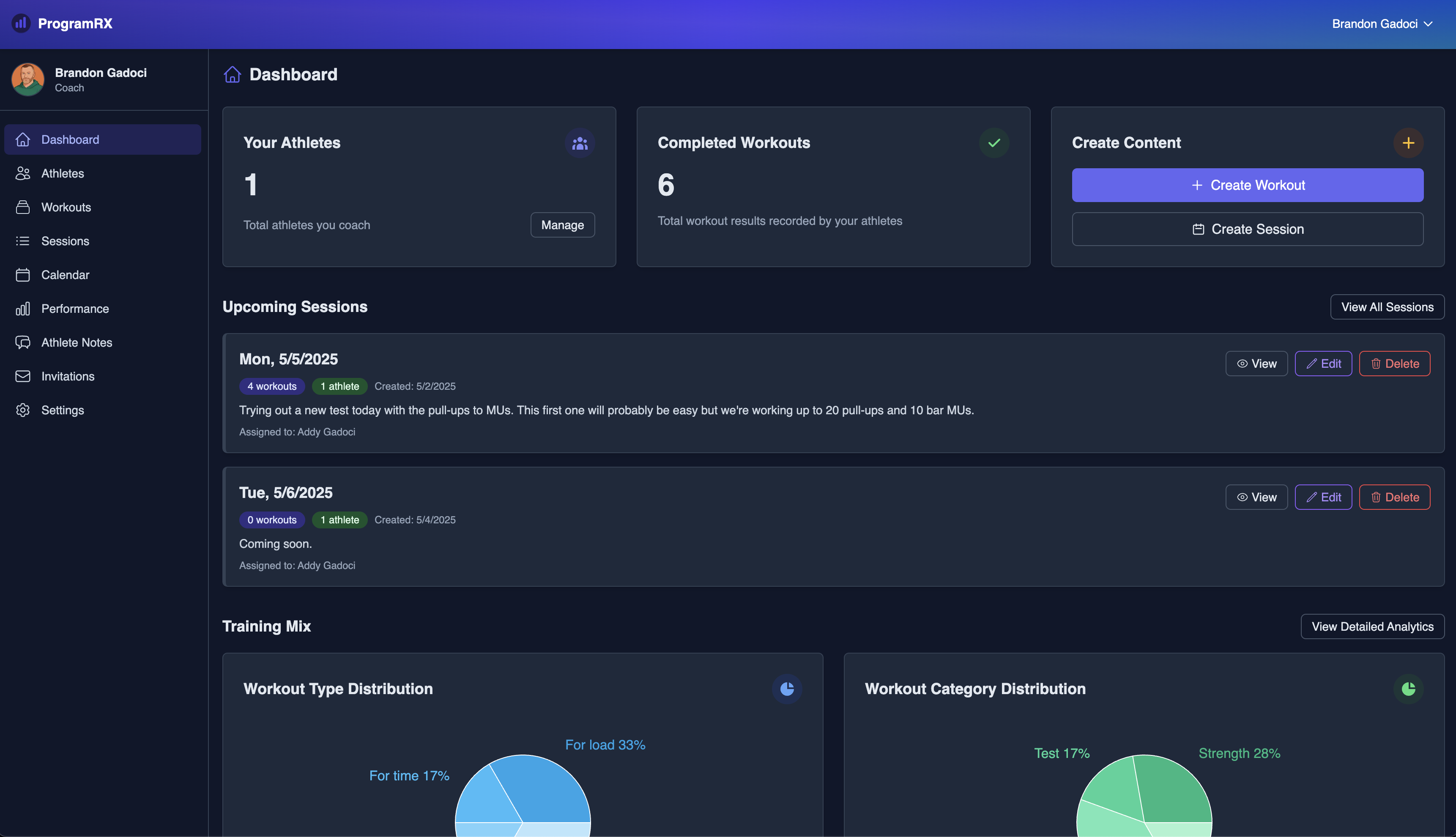Image resolution: width=1456 pixels, height=837 pixels.
Task: Click the coach avatar photo in sidebar
Action: pyautogui.click(x=27, y=79)
